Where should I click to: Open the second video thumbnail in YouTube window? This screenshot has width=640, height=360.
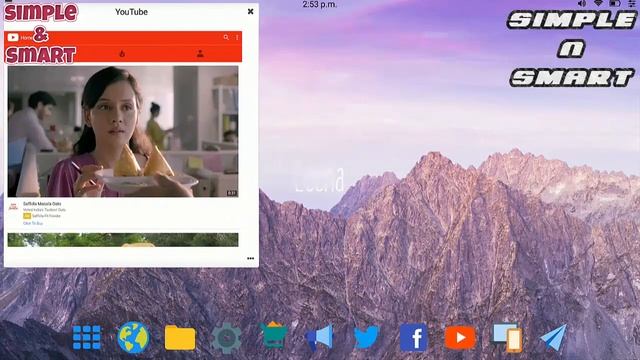click(x=123, y=240)
